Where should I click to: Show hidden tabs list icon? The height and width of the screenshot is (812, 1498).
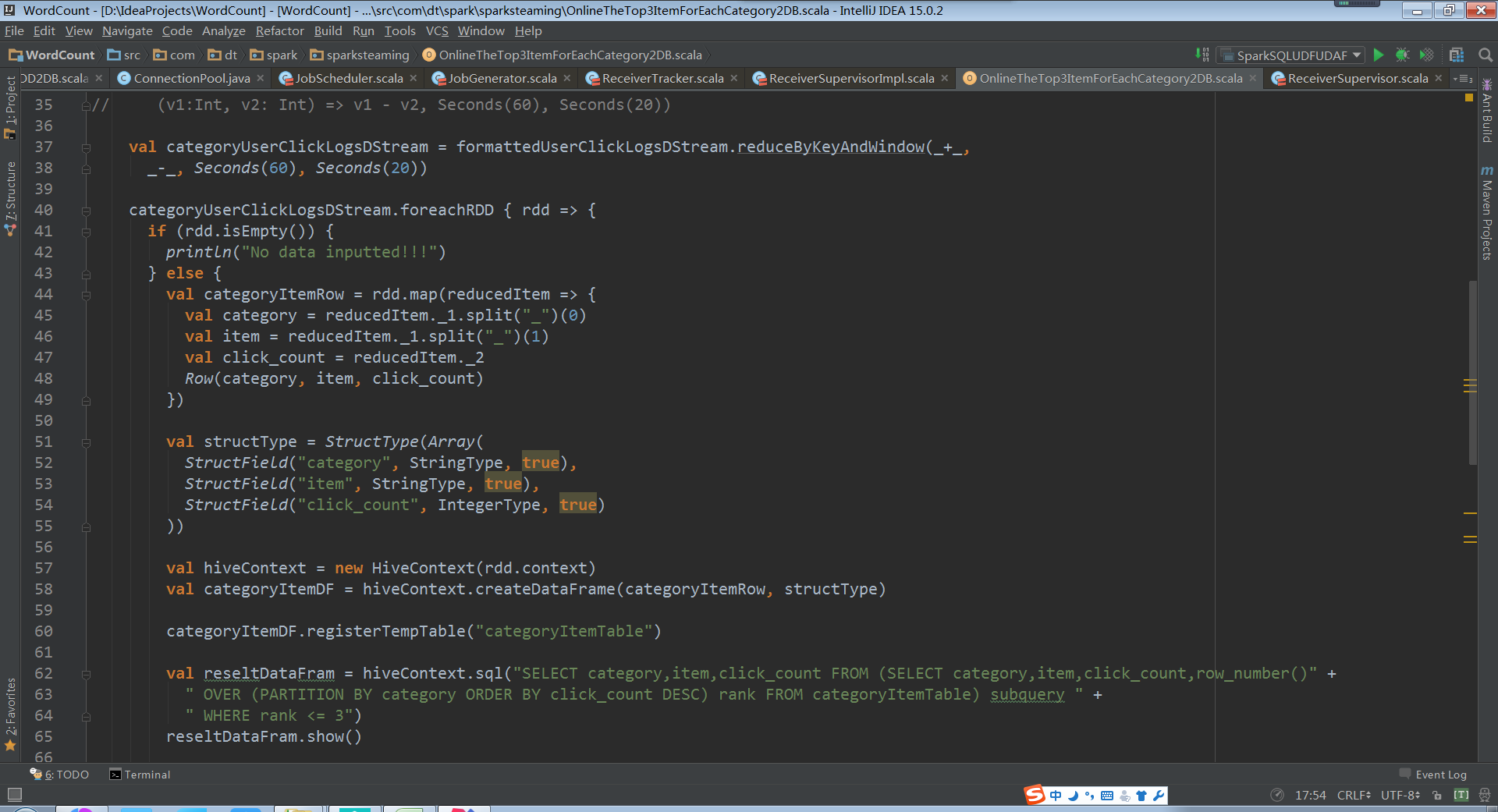click(1463, 78)
